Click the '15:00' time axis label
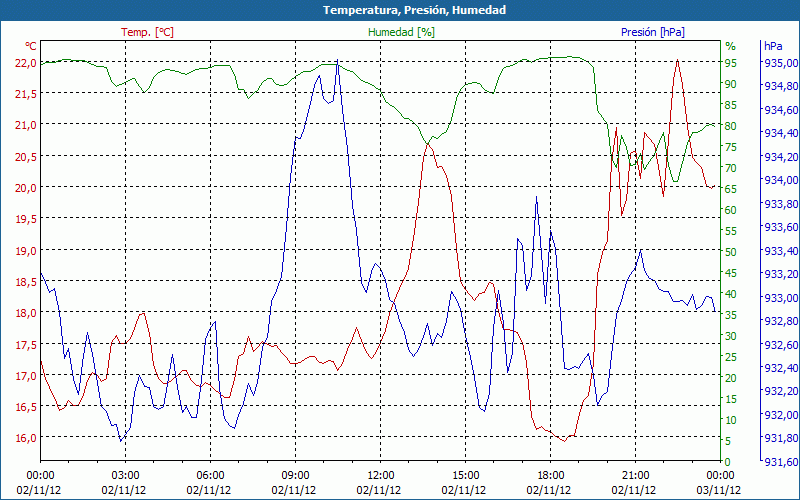The width and height of the screenshot is (800, 500). pyautogui.click(x=465, y=476)
